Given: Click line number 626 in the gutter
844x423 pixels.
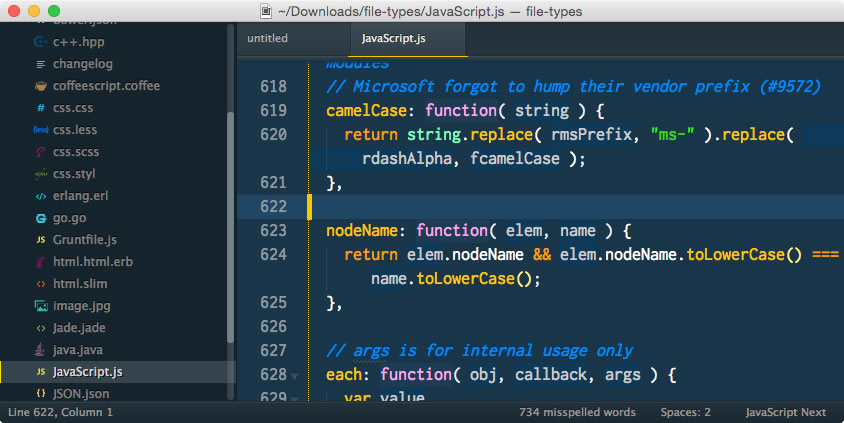Looking at the screenshot, I should [272, 327].
